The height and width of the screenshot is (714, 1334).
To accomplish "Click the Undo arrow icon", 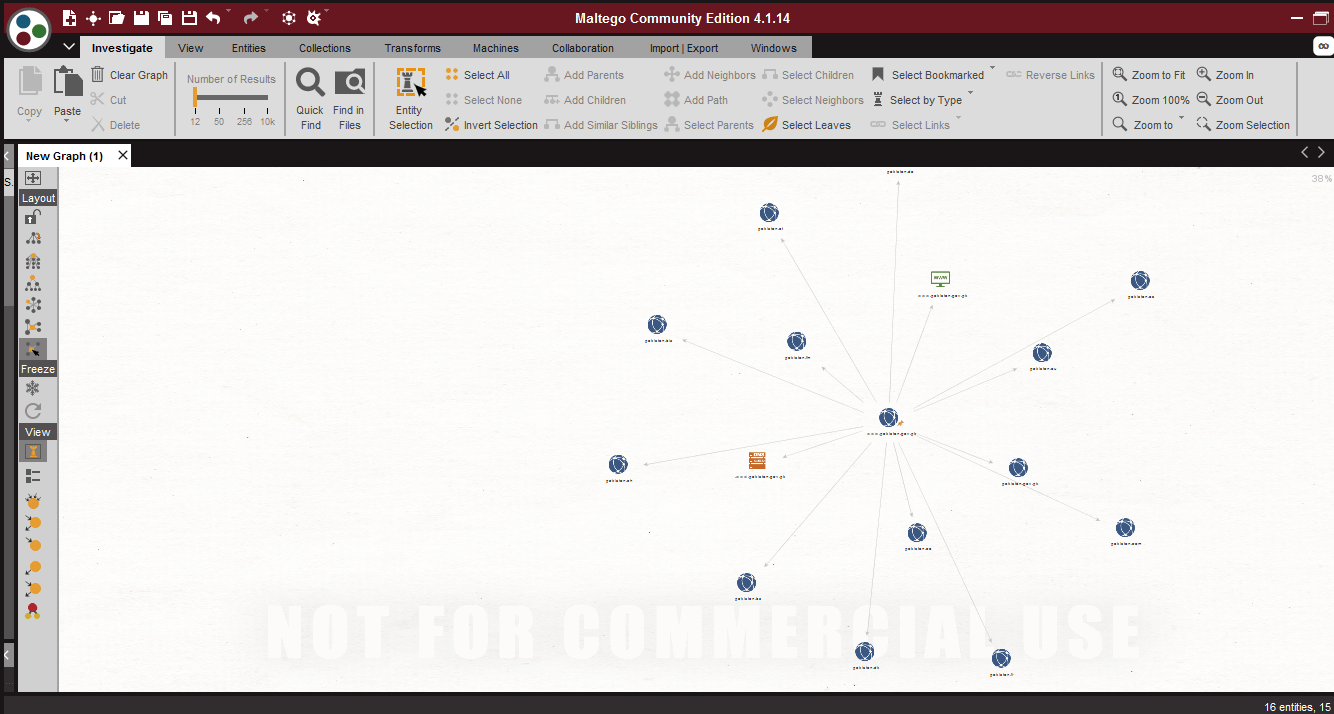I will click(x=213, y=18).
